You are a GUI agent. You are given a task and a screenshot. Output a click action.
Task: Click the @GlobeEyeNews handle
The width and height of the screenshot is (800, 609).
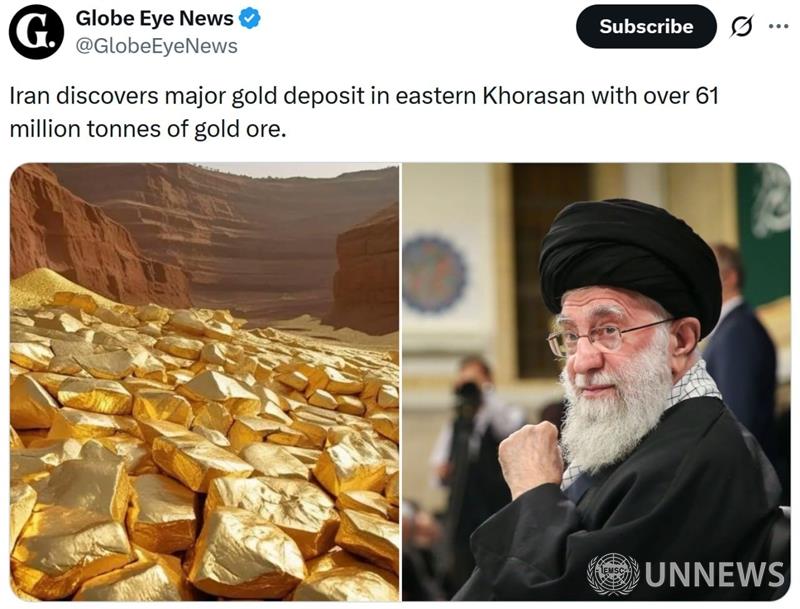tap(157, 46)
